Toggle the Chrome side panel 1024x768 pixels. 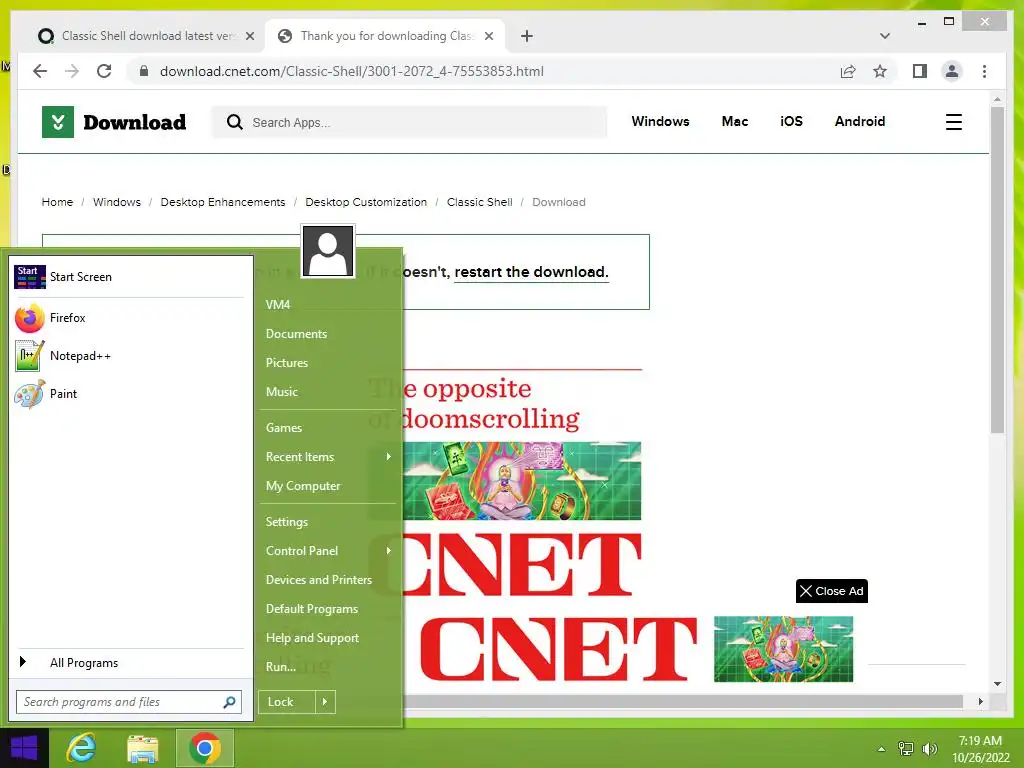920,71
